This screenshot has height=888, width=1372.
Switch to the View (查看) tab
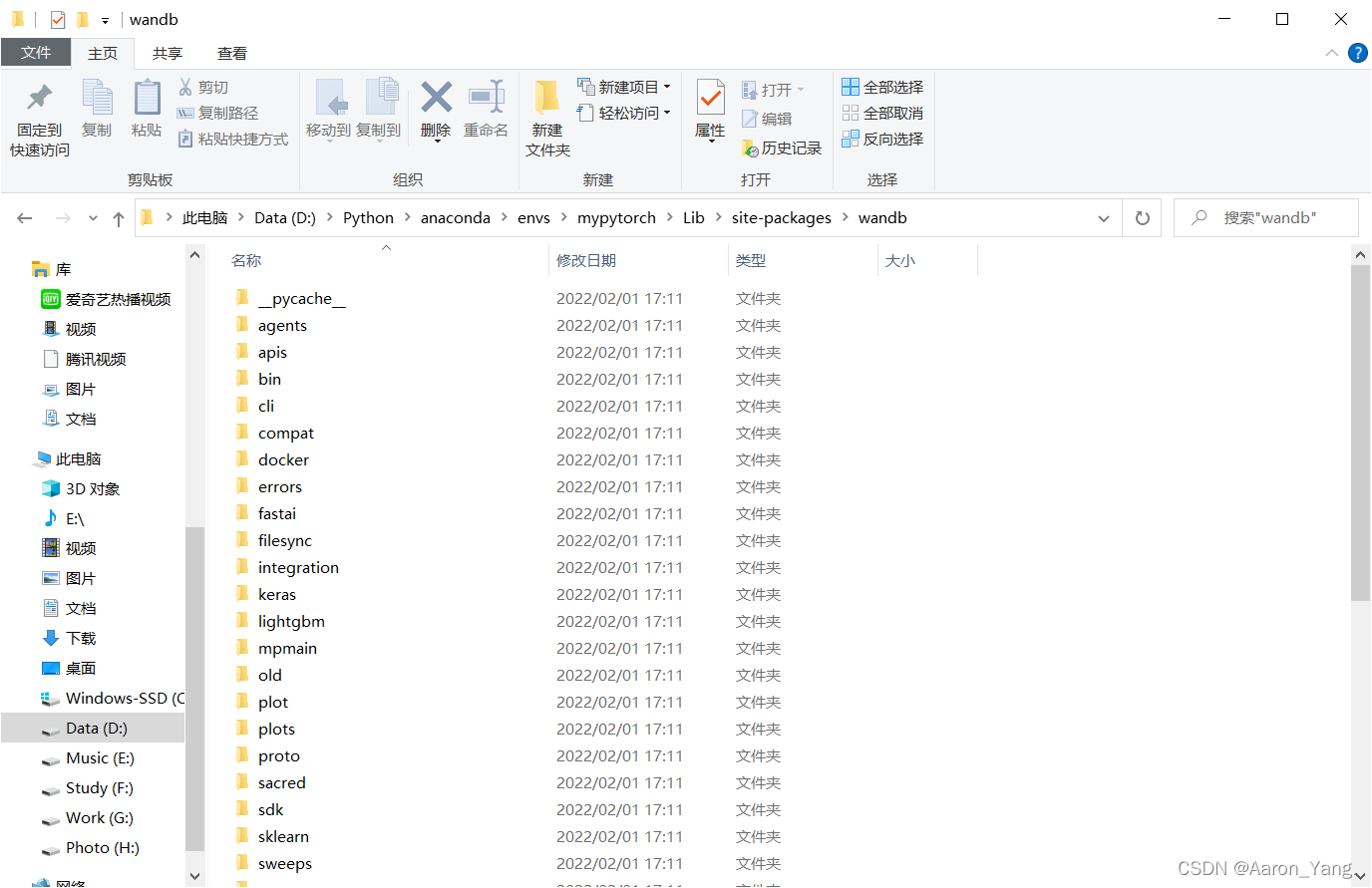(232, 54)
